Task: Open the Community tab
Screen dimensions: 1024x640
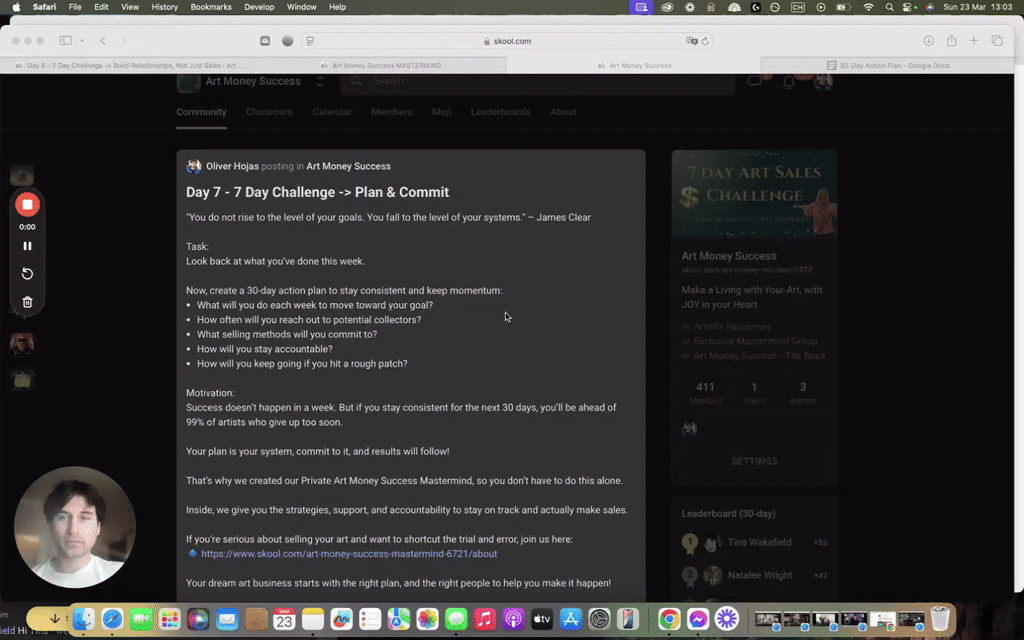Action: pyautogui.click(x=201, y=112)
